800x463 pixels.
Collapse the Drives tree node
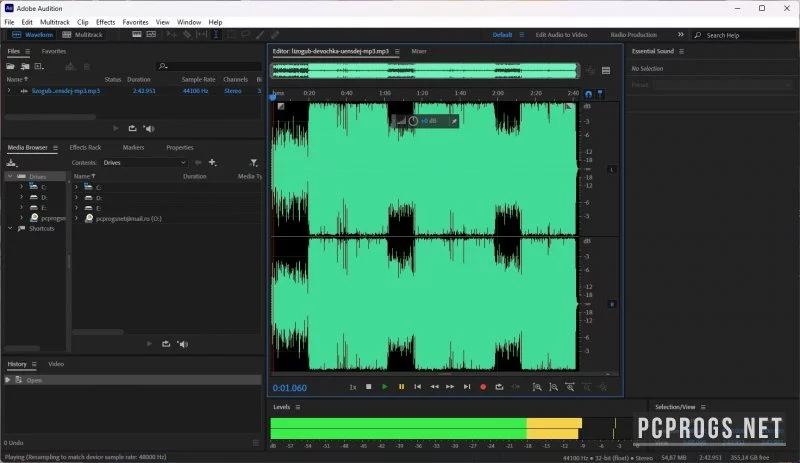[10, 176]
